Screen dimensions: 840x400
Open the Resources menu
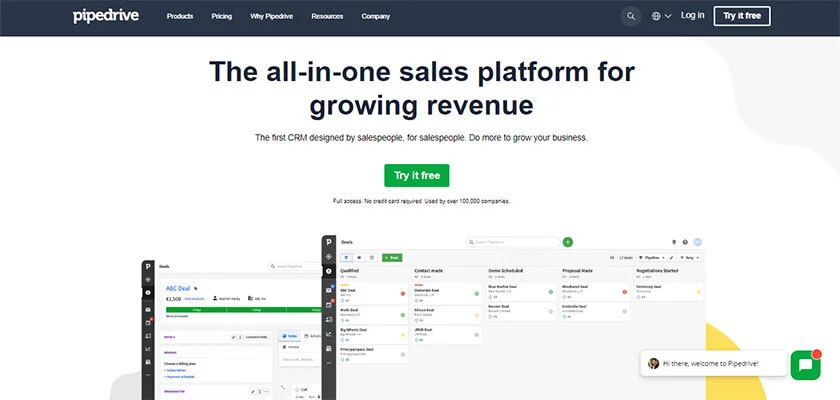point(327,16)
